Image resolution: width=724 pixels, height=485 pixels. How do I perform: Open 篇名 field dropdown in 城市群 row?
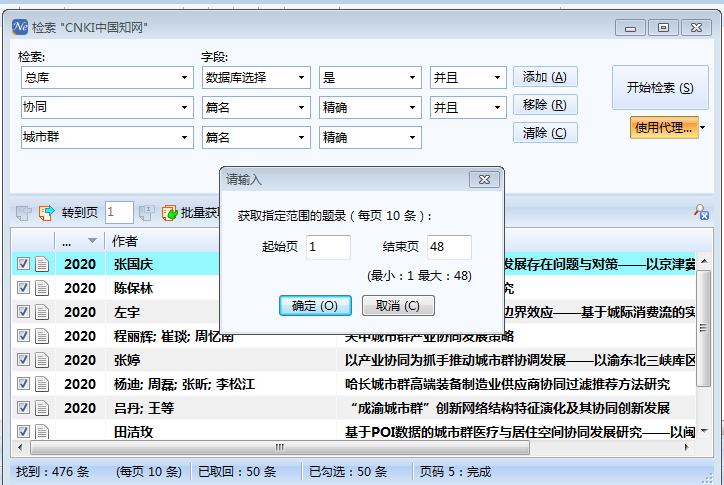pyautogui.click(x=302, y=138)
